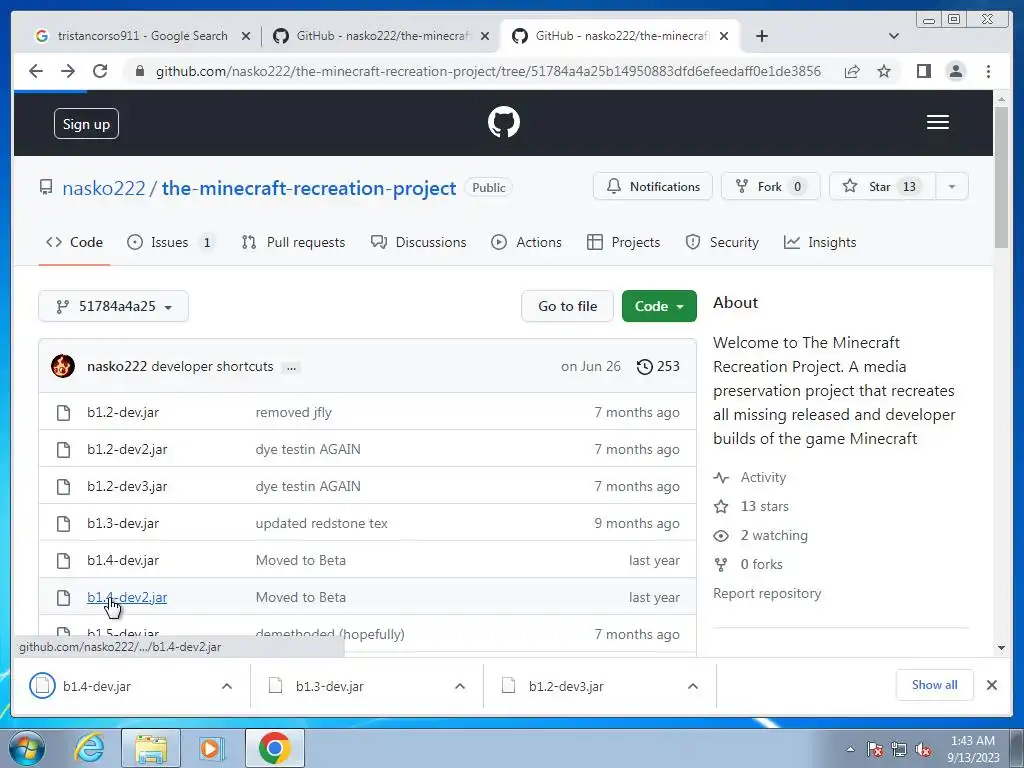Open Chrome three-dot menu
The image size is (1024, 768).
[x=988, y=71]
